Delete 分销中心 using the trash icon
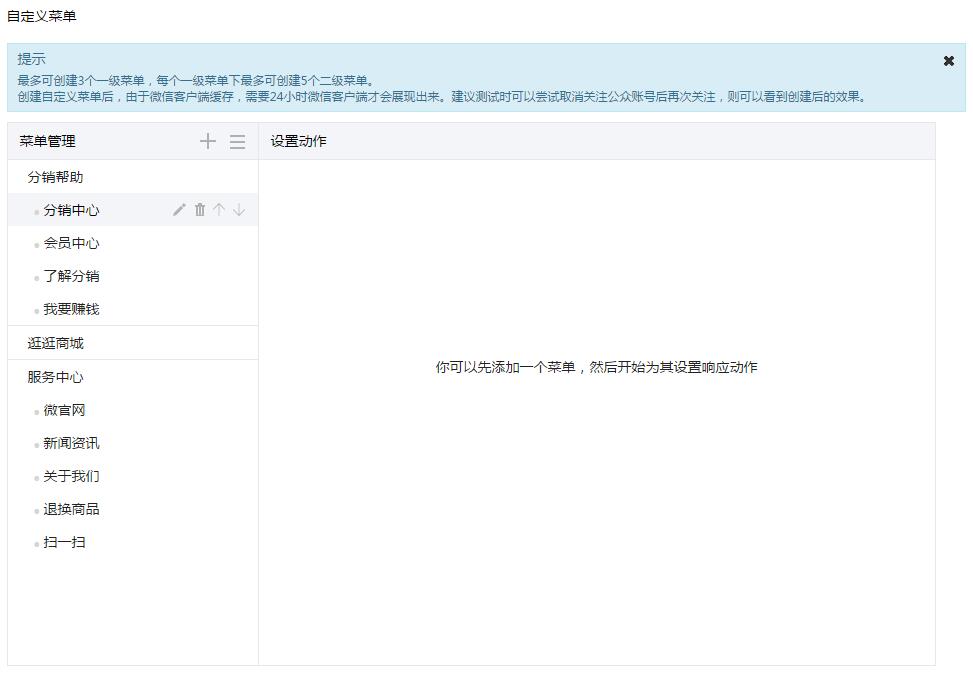The image size is (973, 679). 200,210
